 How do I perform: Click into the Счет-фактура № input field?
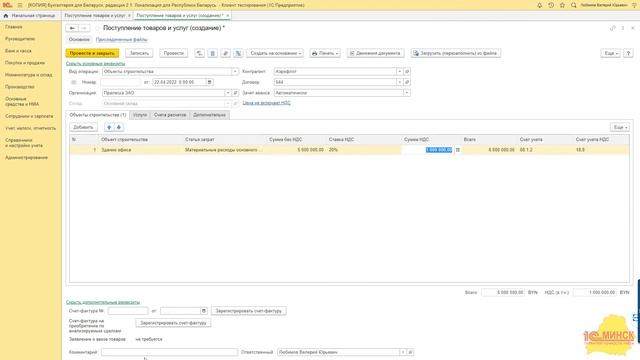[128, 311]
